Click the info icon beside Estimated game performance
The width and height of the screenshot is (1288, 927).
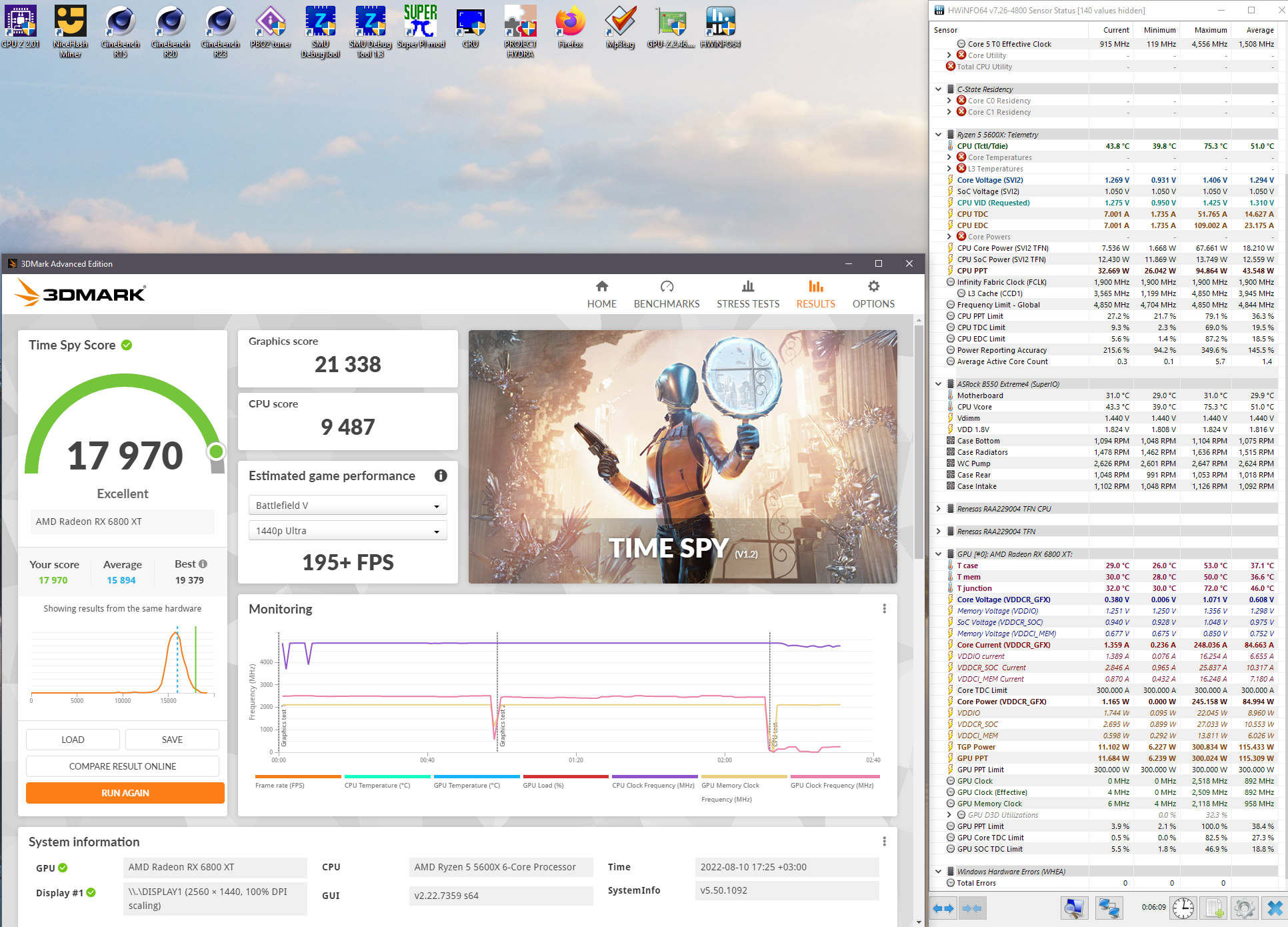[x=441, y=476]
